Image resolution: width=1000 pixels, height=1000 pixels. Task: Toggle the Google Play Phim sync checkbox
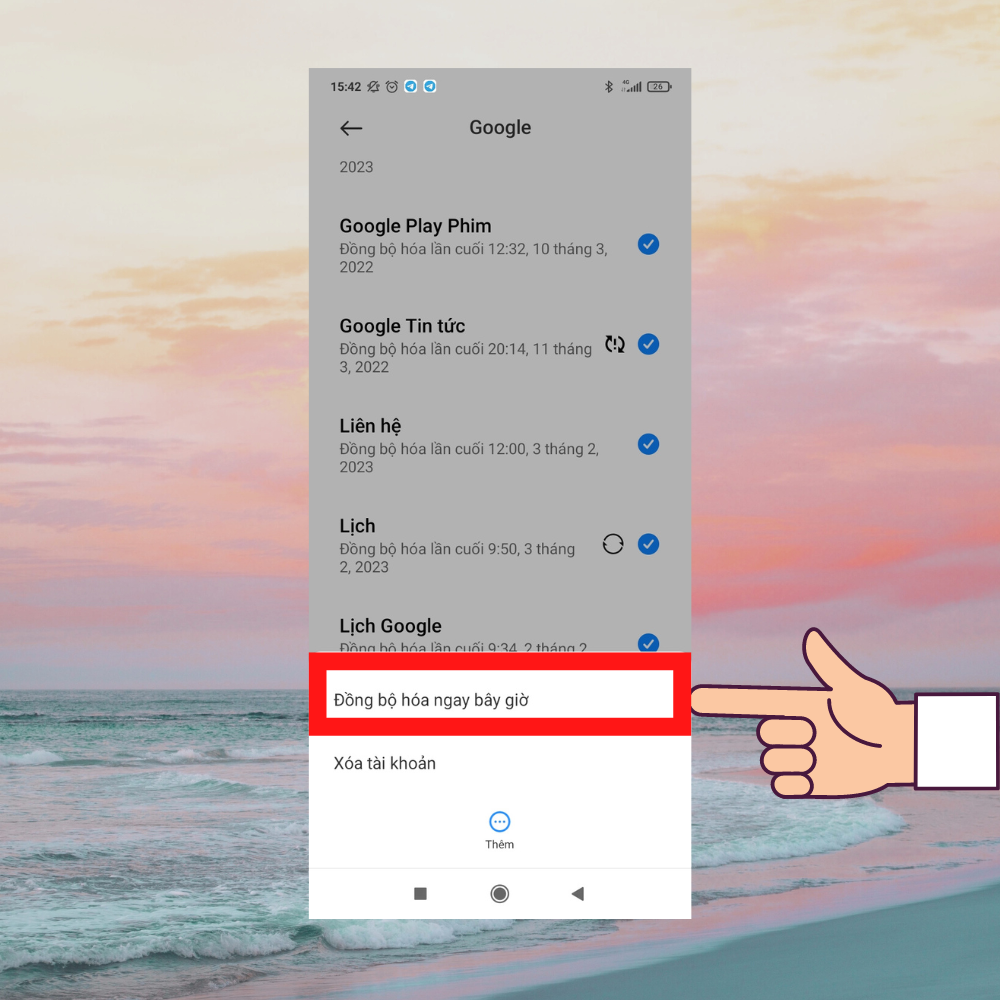[x=648, y=244]
